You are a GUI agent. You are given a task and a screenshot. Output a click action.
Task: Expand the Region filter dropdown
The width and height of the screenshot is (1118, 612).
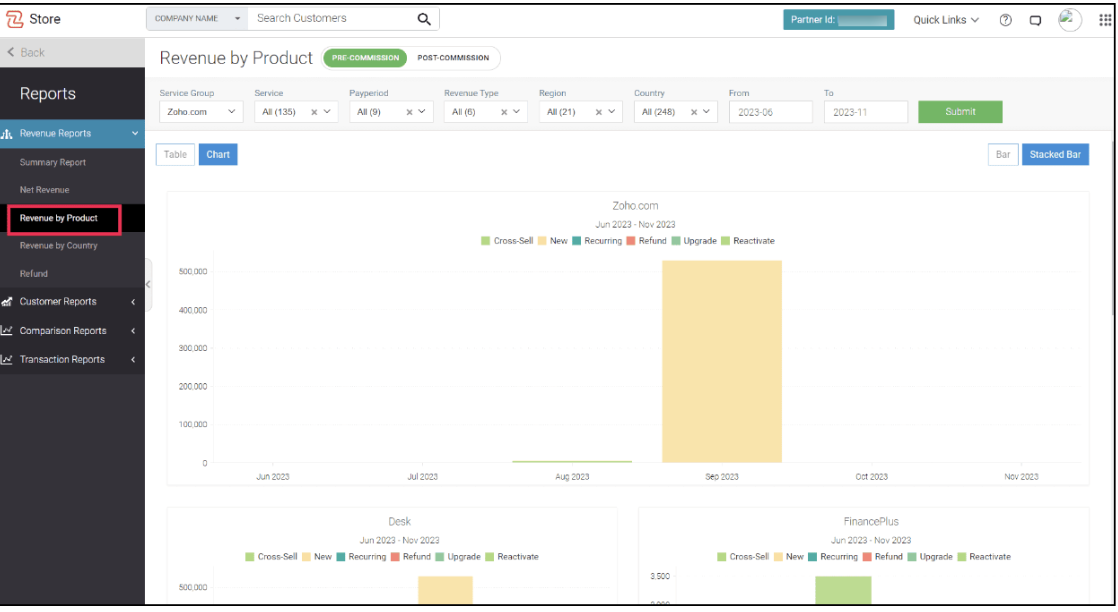(612, 112)
